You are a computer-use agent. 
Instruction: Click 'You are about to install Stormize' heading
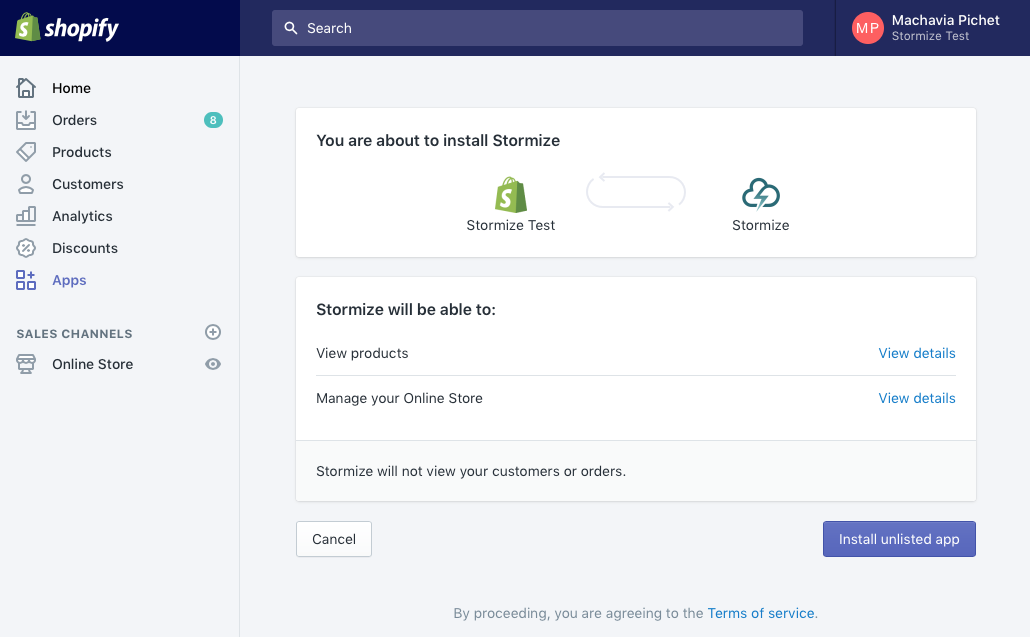click(x=438, y=141)
